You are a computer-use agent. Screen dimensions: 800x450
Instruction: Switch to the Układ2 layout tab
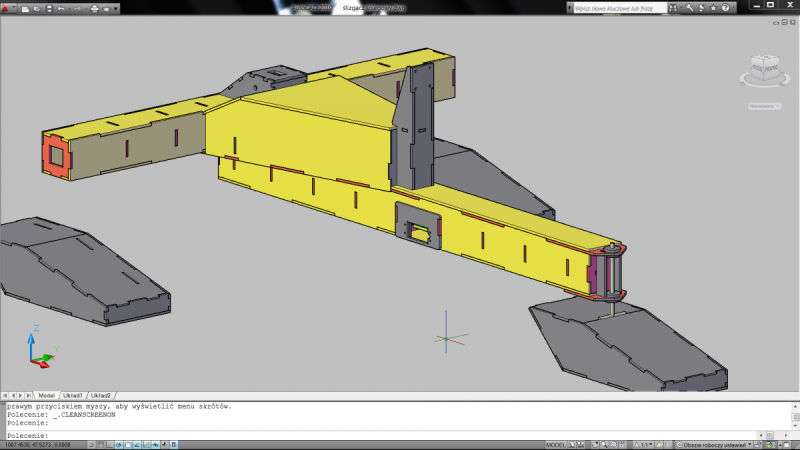(101, 395)
